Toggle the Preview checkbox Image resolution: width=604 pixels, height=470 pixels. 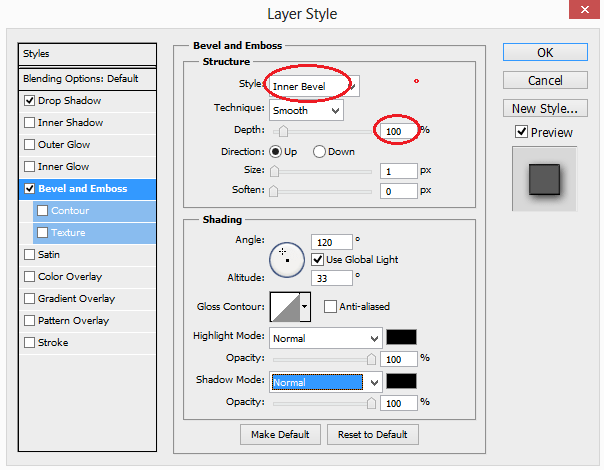pos(521,132)
